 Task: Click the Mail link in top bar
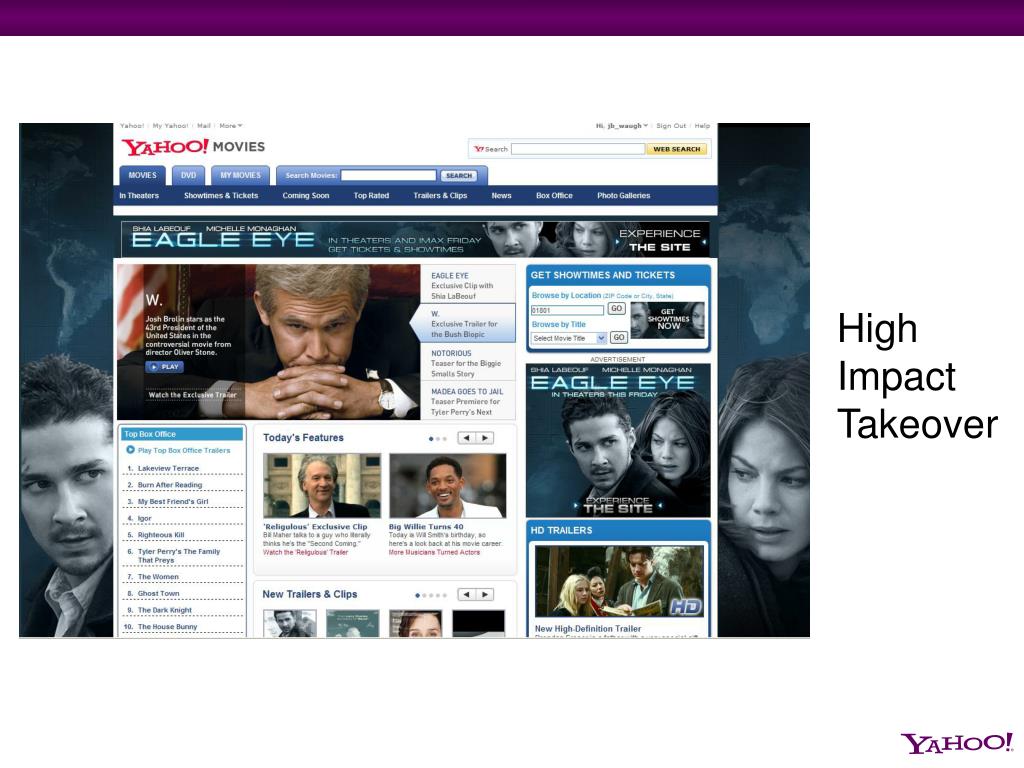tap(204, 125)
